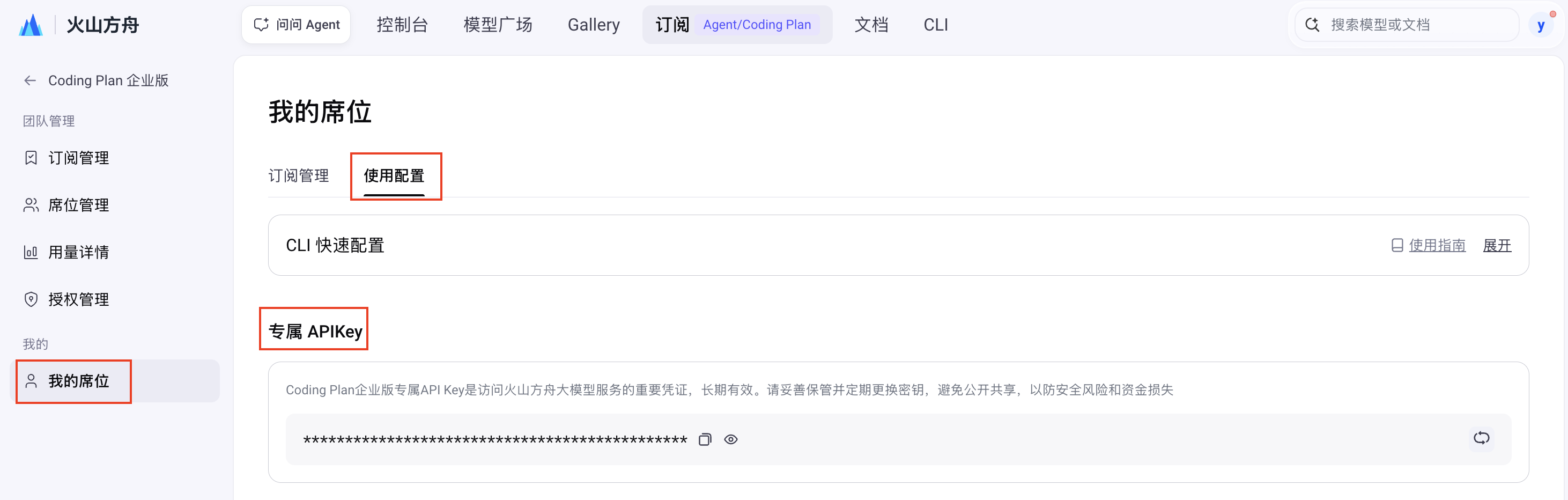Open the 使用指南 link
This screenshot has height=500, width=1568.
tap(1437, 245)
